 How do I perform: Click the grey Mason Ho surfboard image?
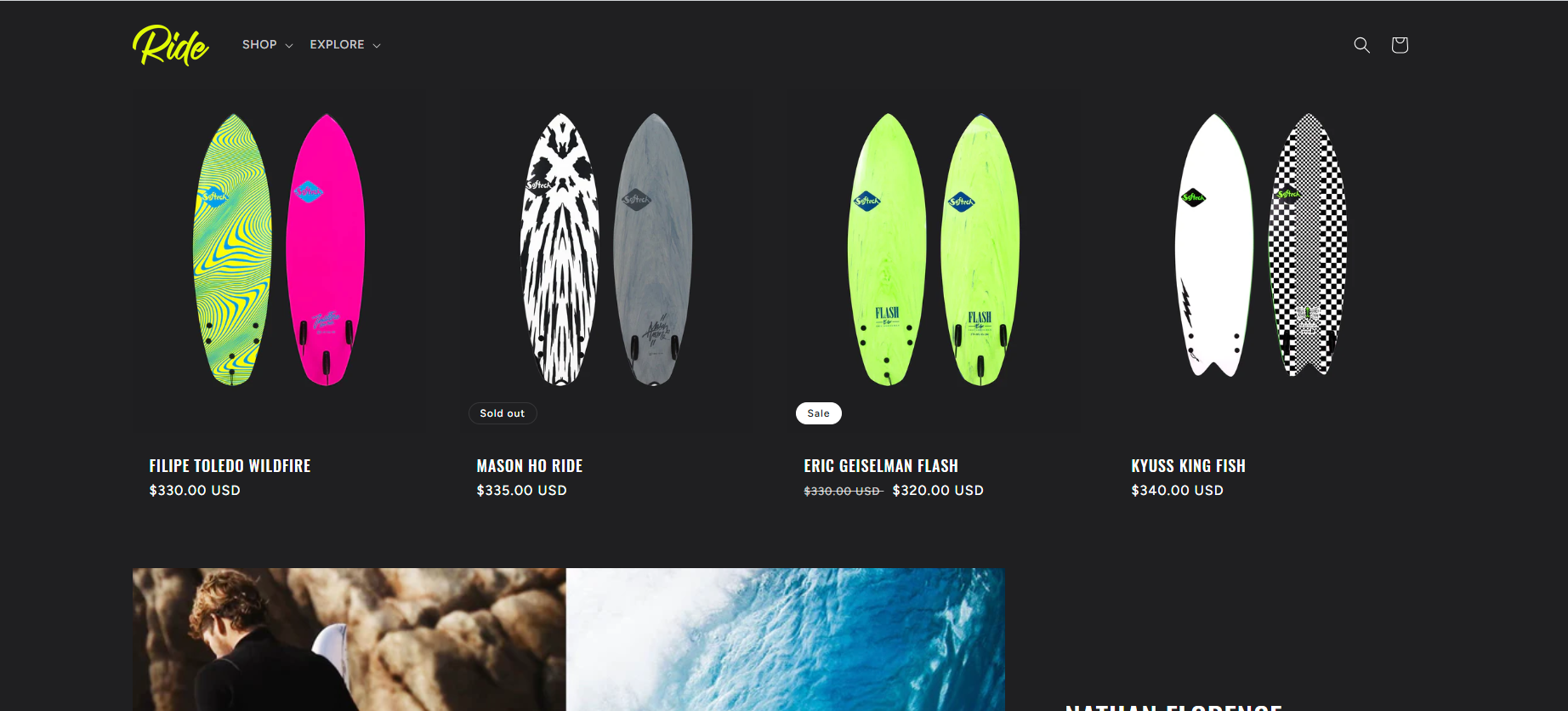coord(653,249)
